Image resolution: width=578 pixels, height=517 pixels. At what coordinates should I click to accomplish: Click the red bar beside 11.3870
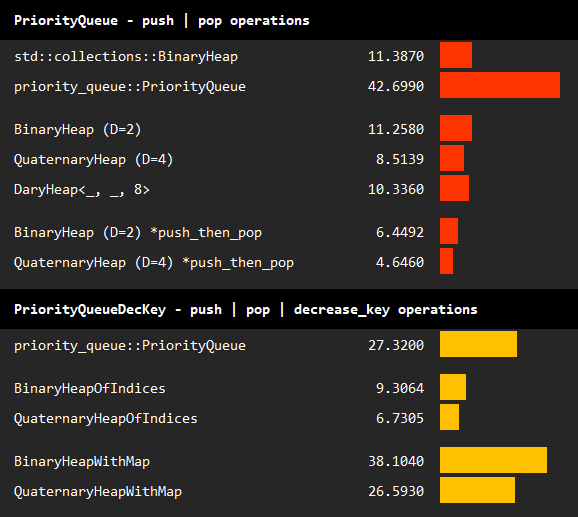click(456, 55)
